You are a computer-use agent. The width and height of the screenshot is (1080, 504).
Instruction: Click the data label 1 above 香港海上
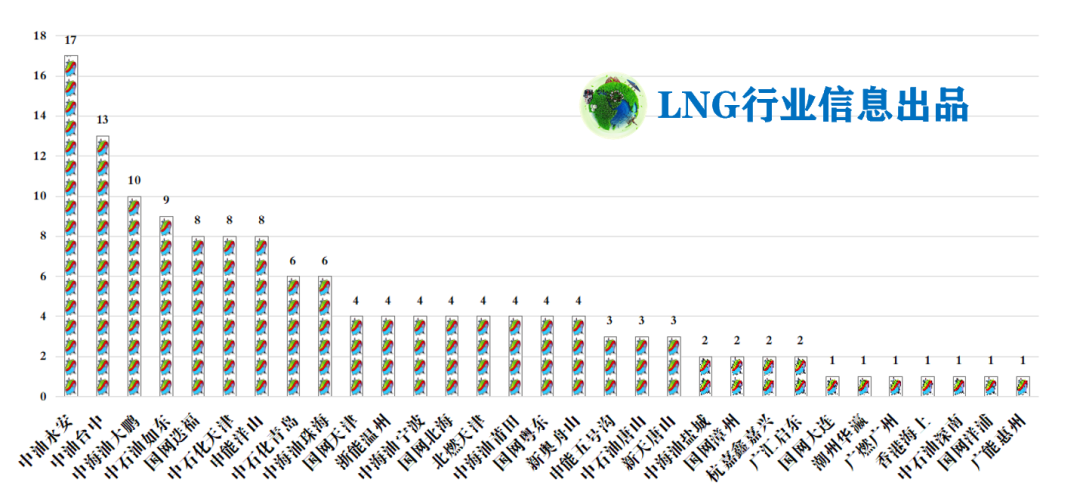tap(927, 361)
